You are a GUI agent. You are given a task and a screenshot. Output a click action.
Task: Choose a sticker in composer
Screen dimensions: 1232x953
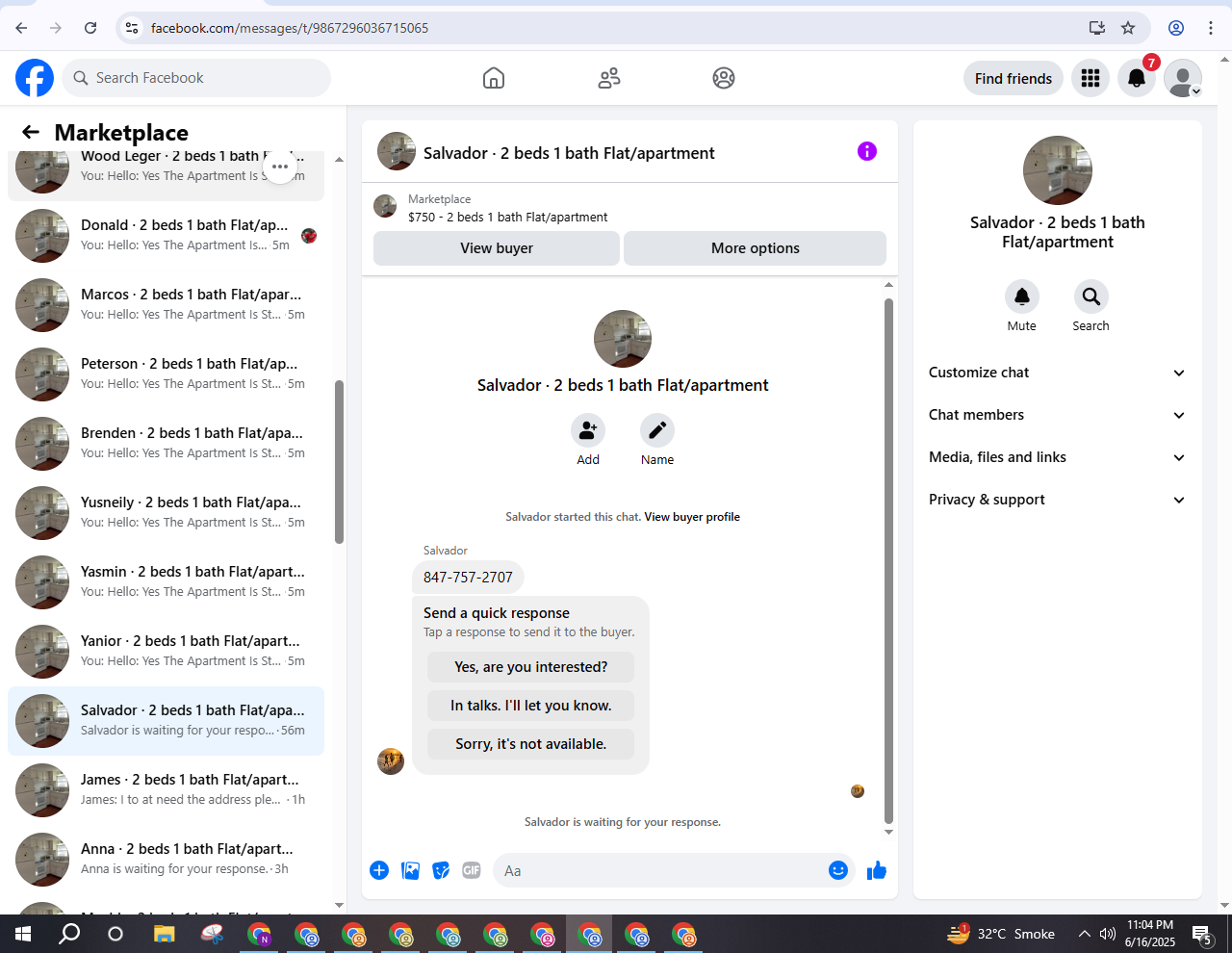point(441,870)
